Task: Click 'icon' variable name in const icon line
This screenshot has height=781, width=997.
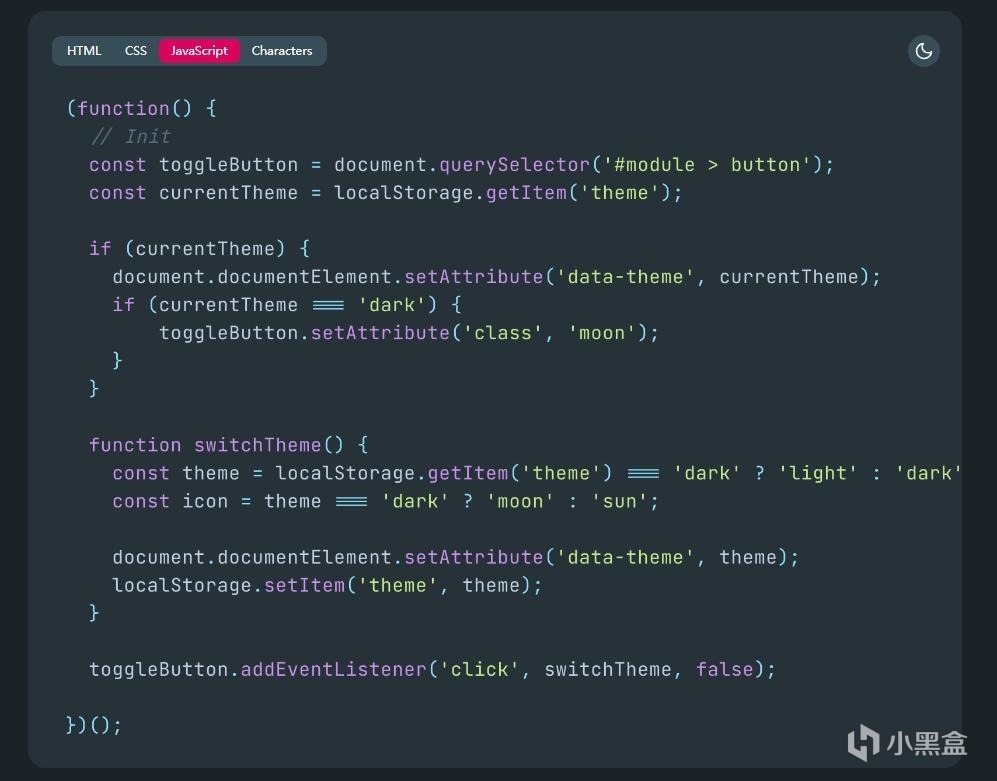Action: coord(205,501)
